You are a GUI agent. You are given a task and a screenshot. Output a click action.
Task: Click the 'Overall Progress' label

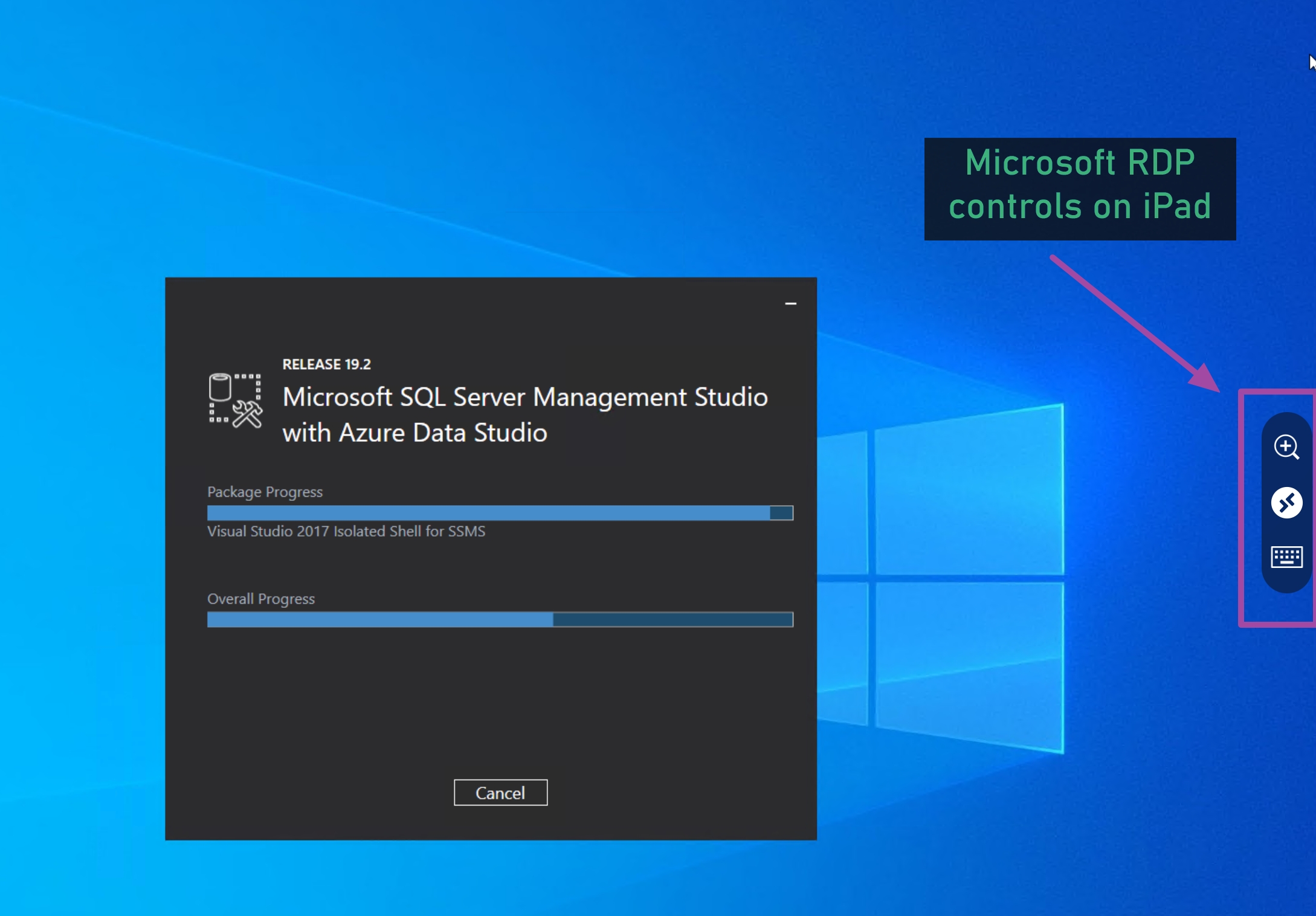pos(261,599)
